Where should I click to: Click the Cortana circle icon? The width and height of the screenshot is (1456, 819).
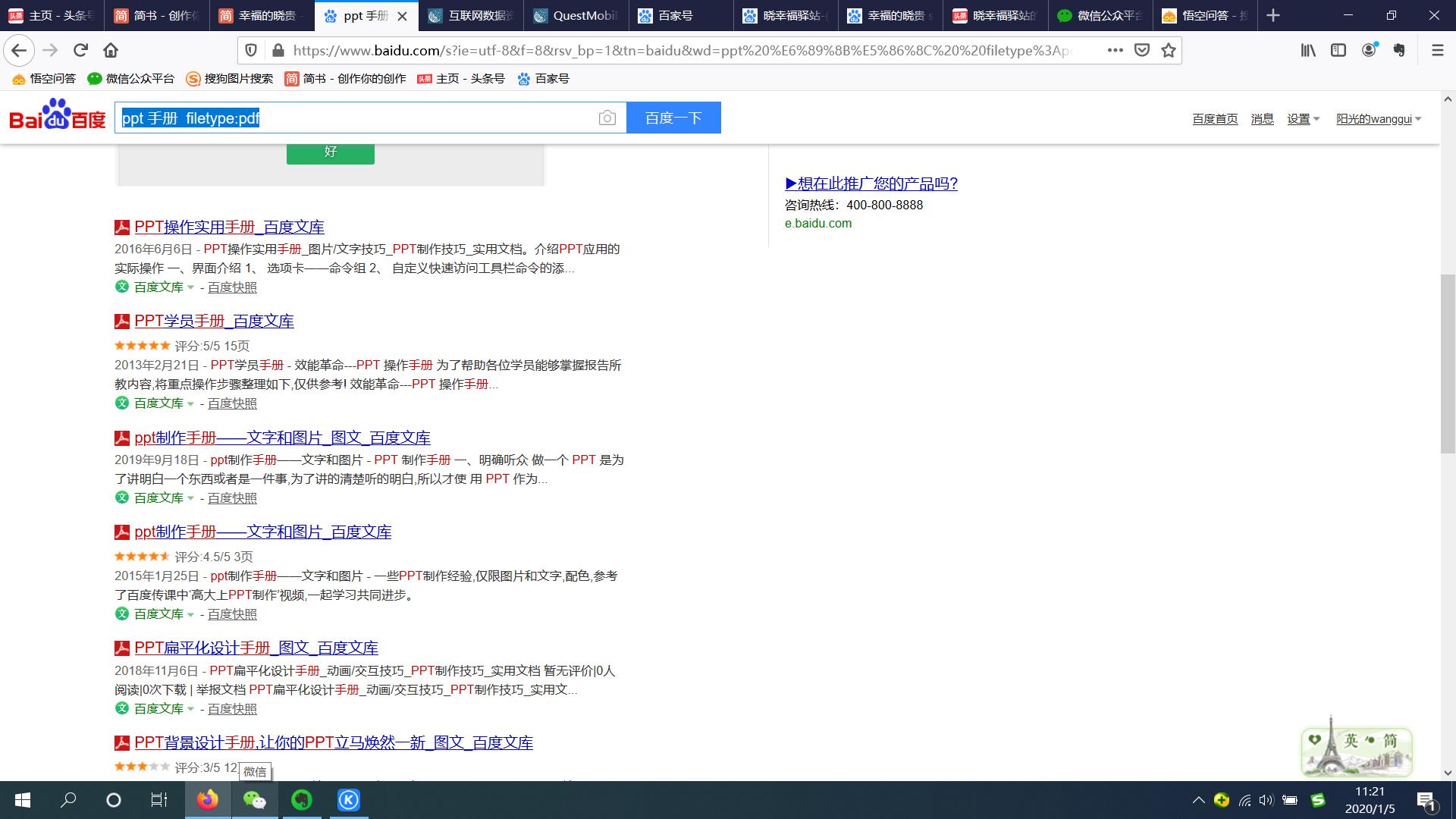point(114,800)
